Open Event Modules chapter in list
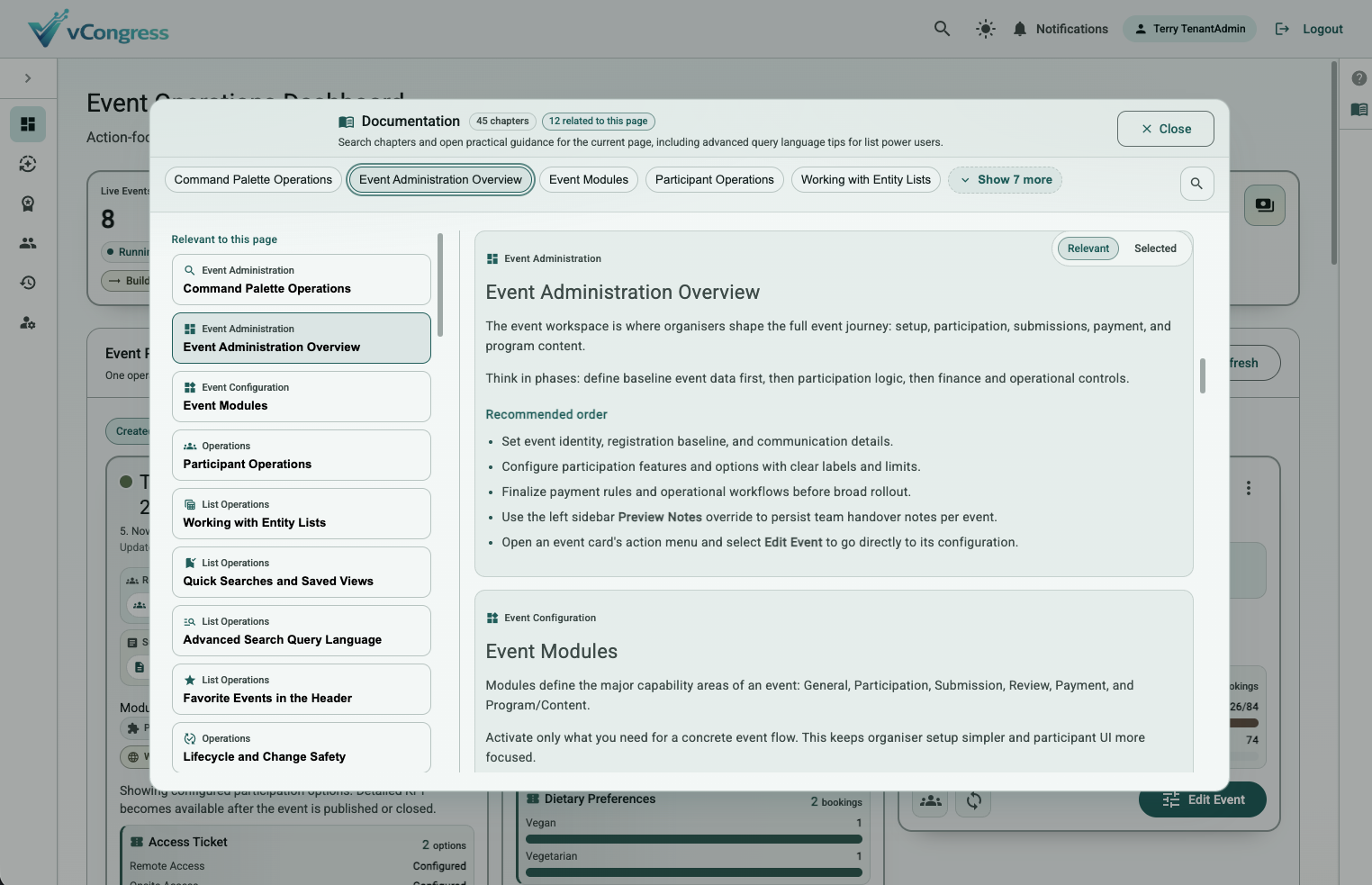The width and height of the screenshot is (1372, 885). pos(301,397)
